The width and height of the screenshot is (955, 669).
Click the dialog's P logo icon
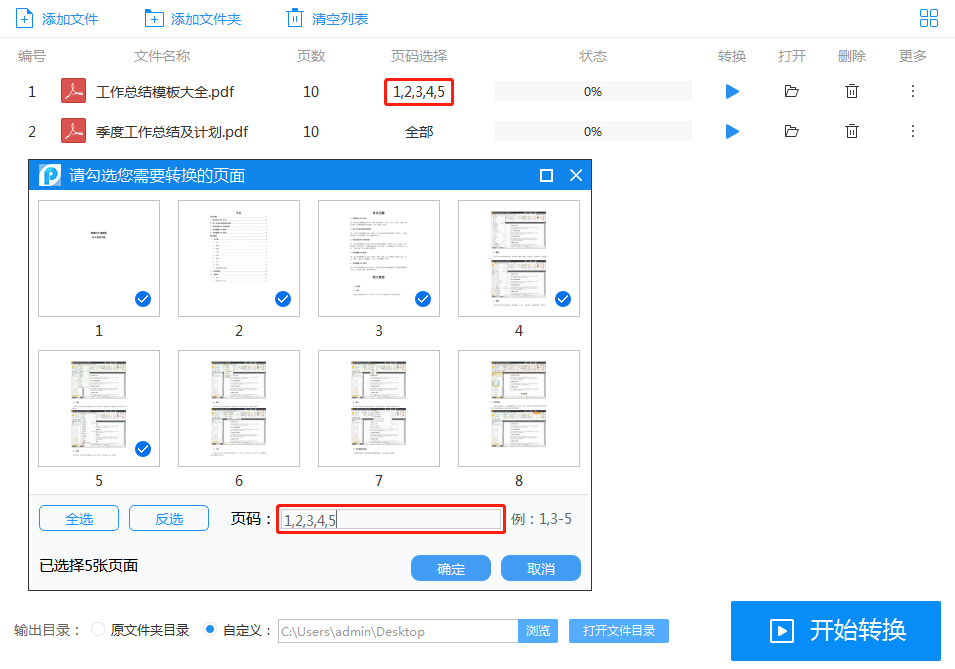pyautogui.click(x=50, y=175)
